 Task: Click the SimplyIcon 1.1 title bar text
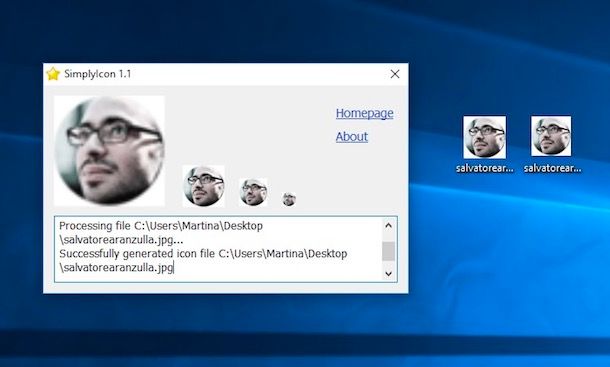tap(98, 74)
